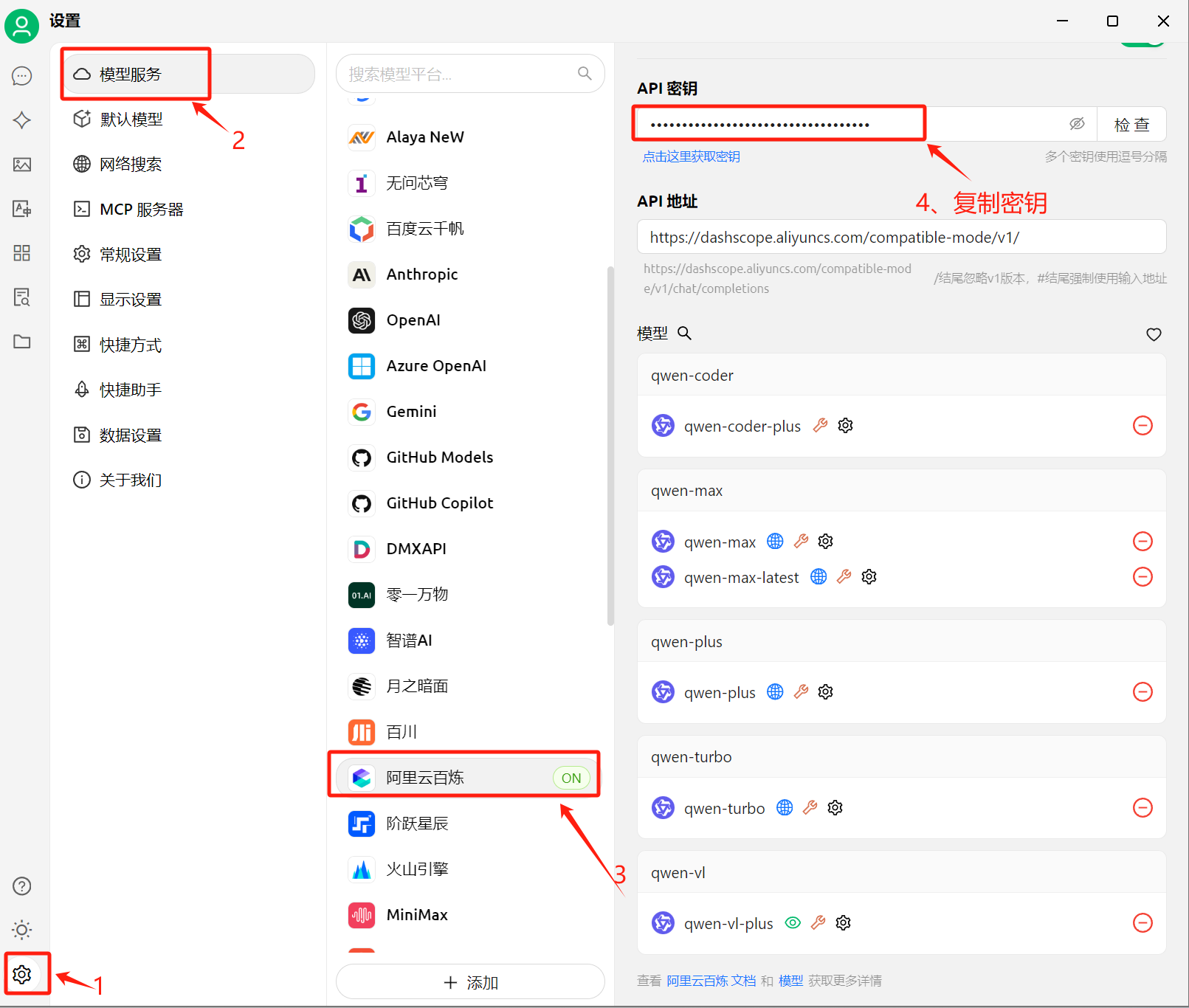Select 智谱AI provider
Image resolution: width=1189 pixels, height=1008 pixels.
470,641
